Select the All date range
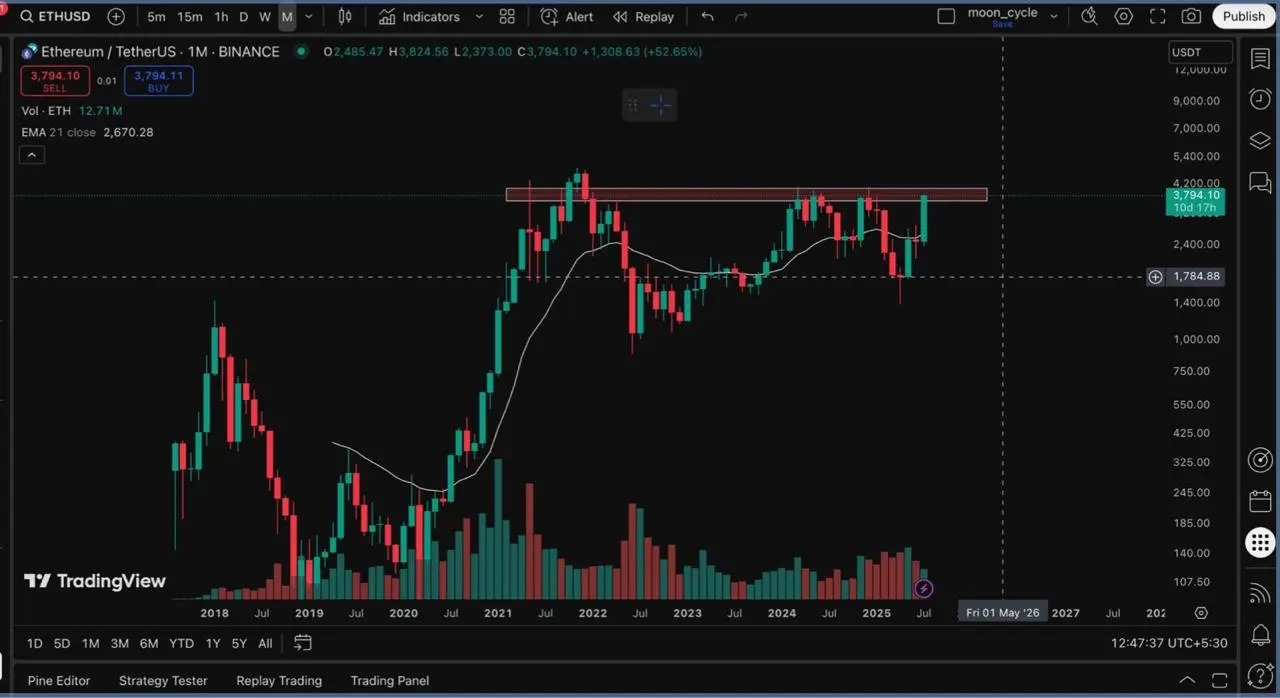This screenshot has width=1280, height=698. click(x=265, y=643)
